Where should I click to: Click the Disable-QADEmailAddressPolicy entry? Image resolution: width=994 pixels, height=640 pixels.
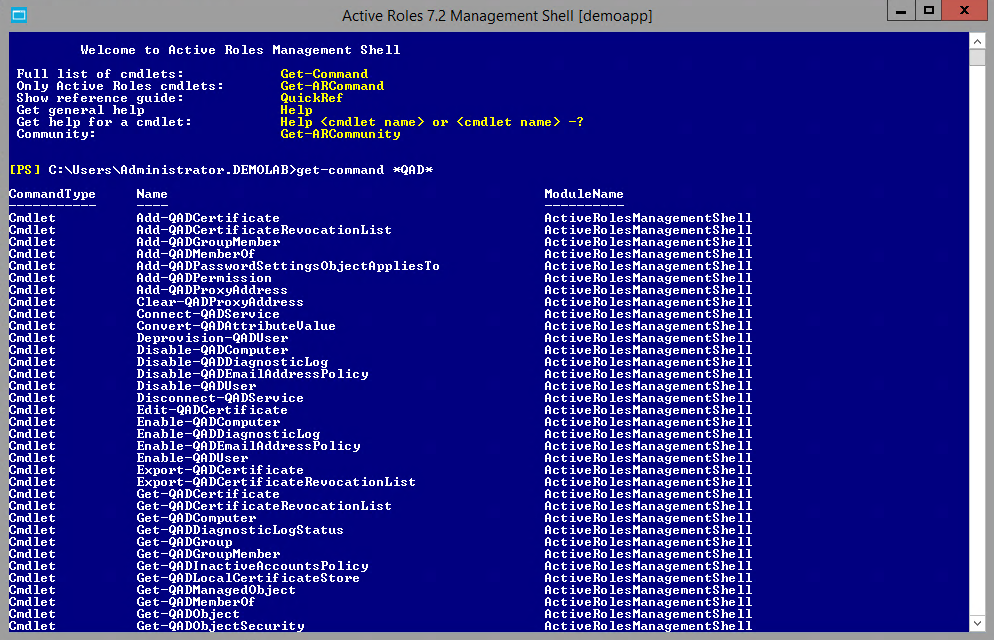click(252, 374)
